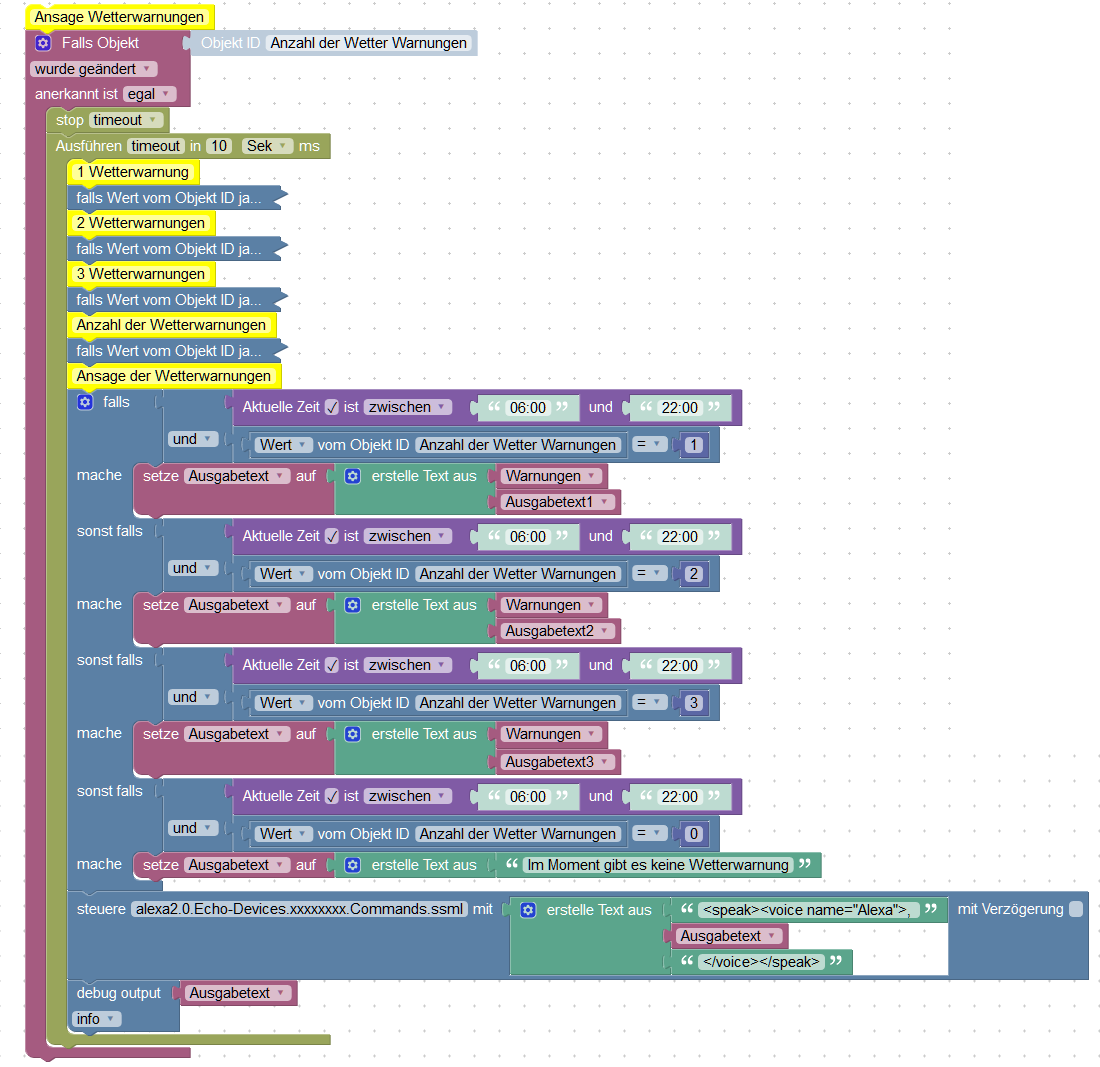The image size is (1100, 1067).
Task: Toggle Aktuelle Zeit checkbox paired with value 0
Action: (x=332, y=797)
